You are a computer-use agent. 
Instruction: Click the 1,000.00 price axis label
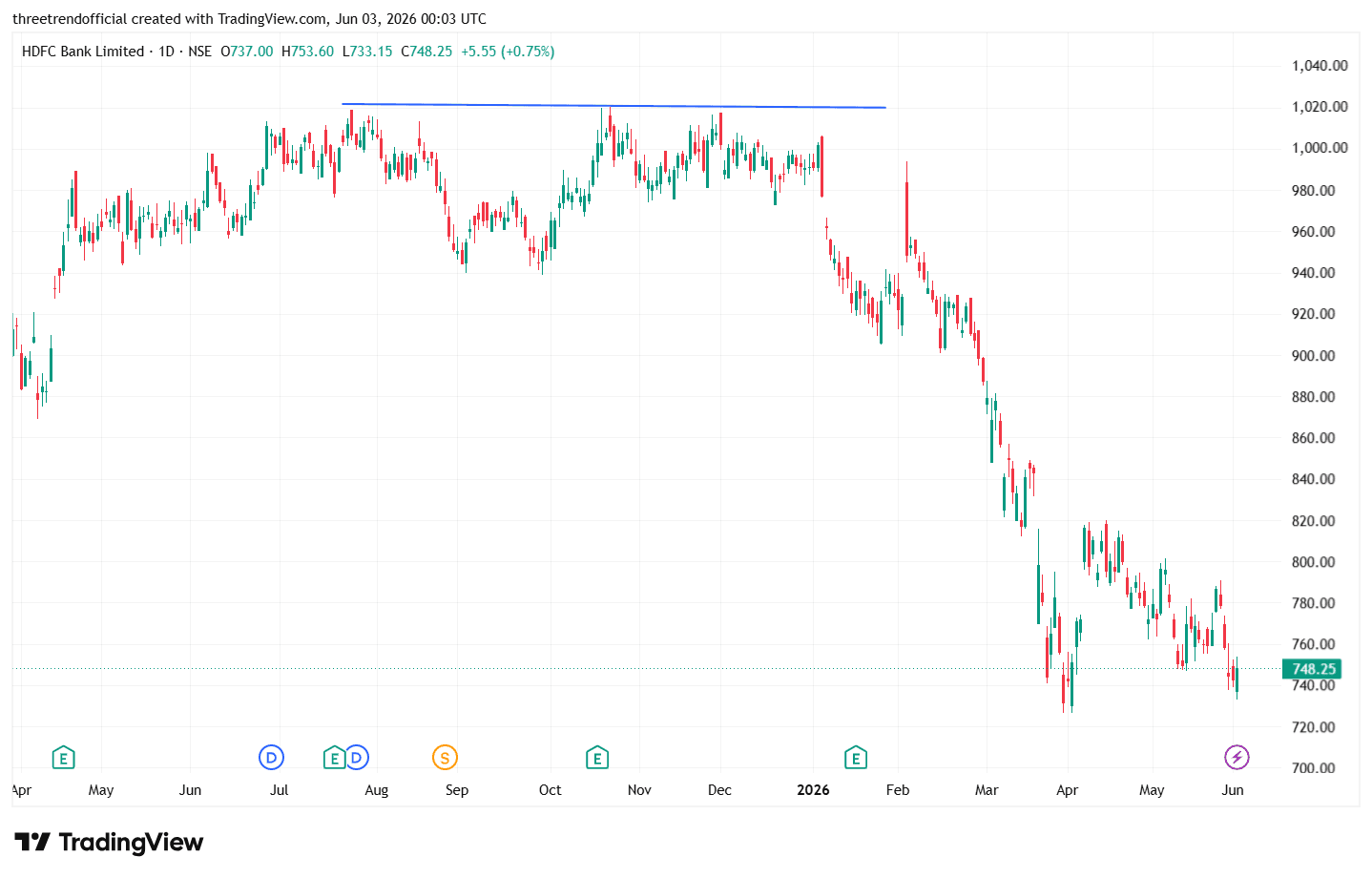[1320, 148]
